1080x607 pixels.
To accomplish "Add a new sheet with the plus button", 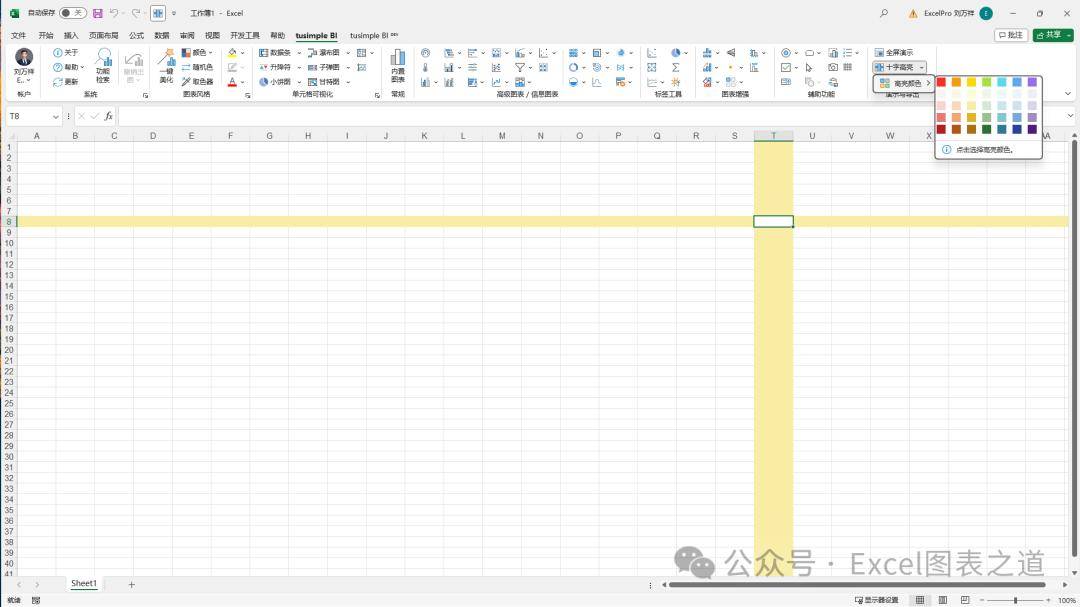I will (x=130, y=583).
